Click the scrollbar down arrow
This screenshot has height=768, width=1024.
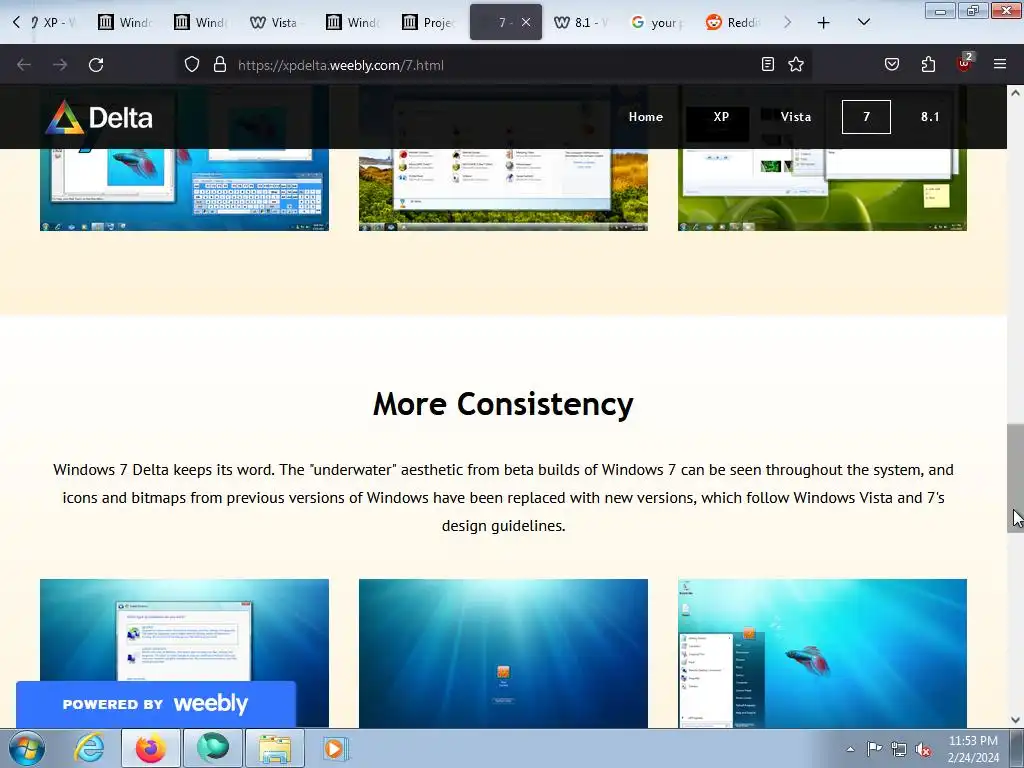pyautogui.click(x=1015, y=720)
